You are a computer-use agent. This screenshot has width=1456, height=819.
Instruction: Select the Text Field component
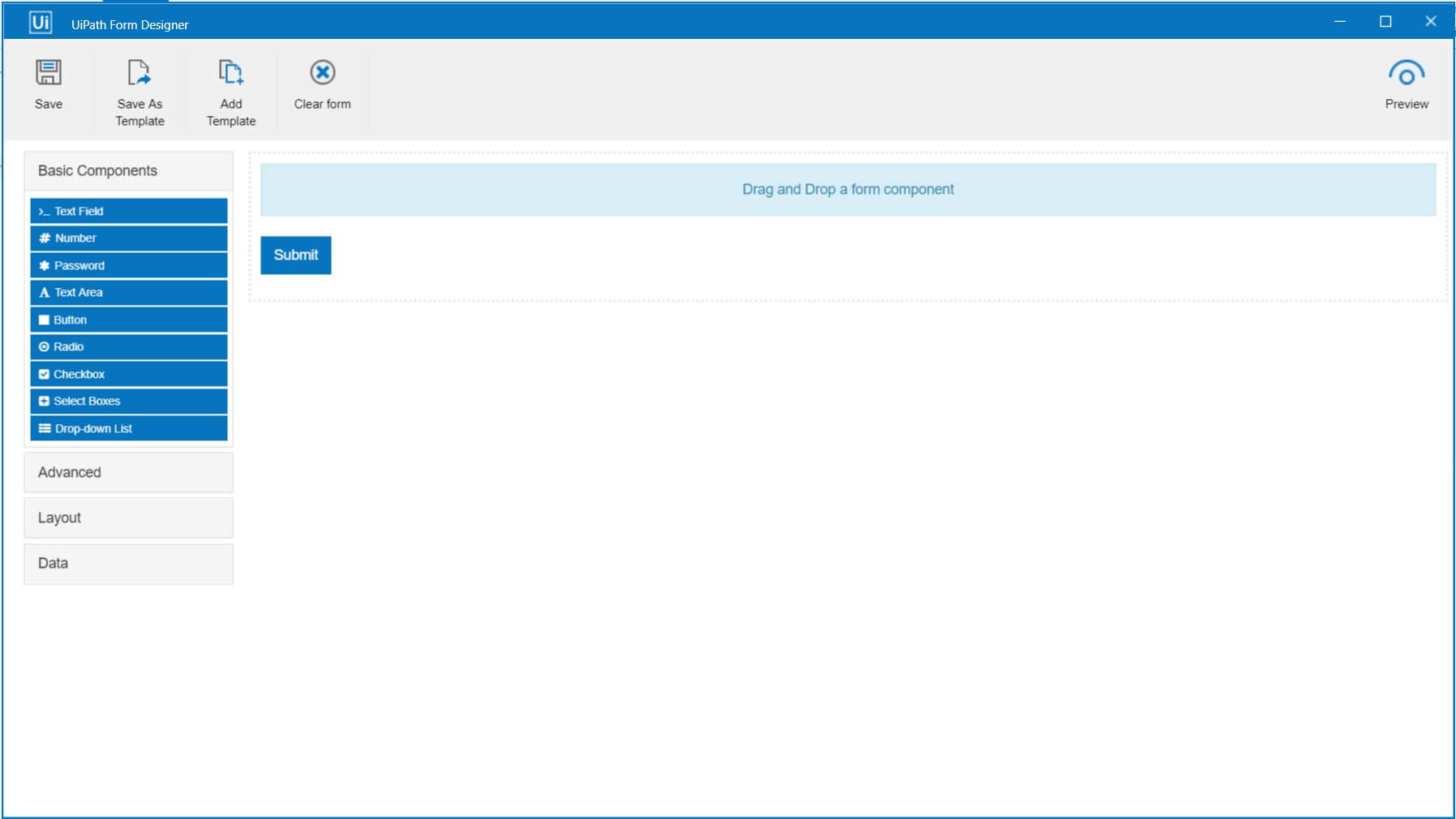(x=129, y=211)
